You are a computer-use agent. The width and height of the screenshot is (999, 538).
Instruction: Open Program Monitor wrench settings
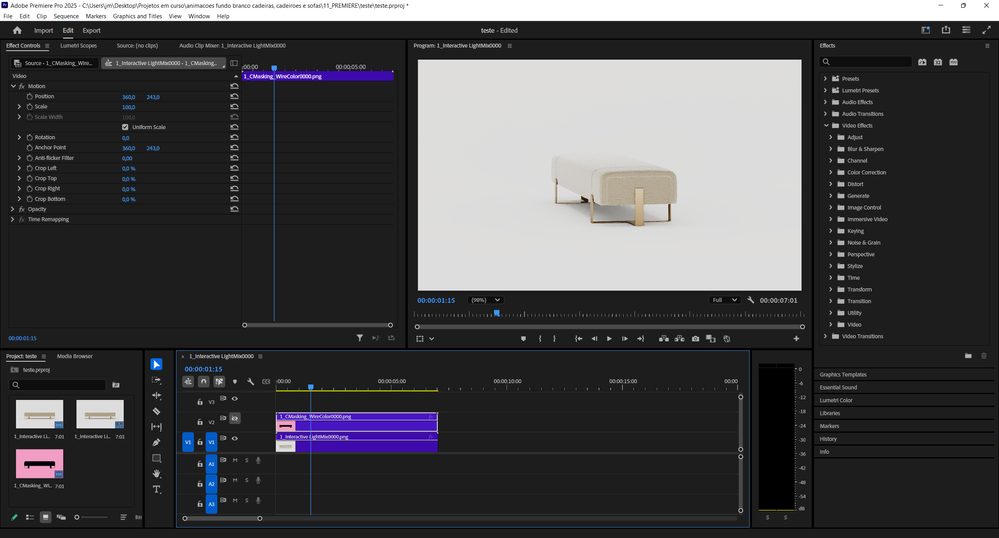click(x=750, y=300)
